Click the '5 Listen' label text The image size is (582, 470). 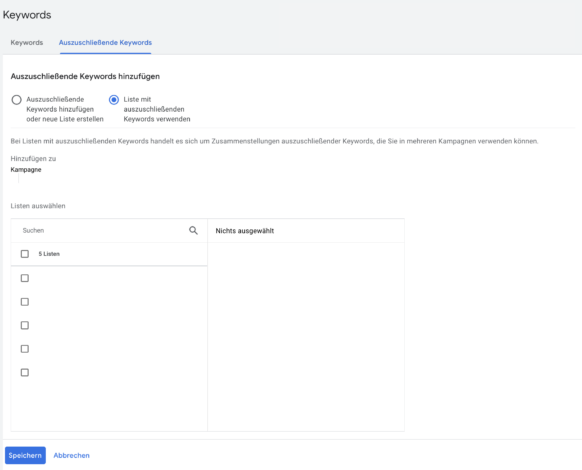pyautogui.click(x=49, y=254)
